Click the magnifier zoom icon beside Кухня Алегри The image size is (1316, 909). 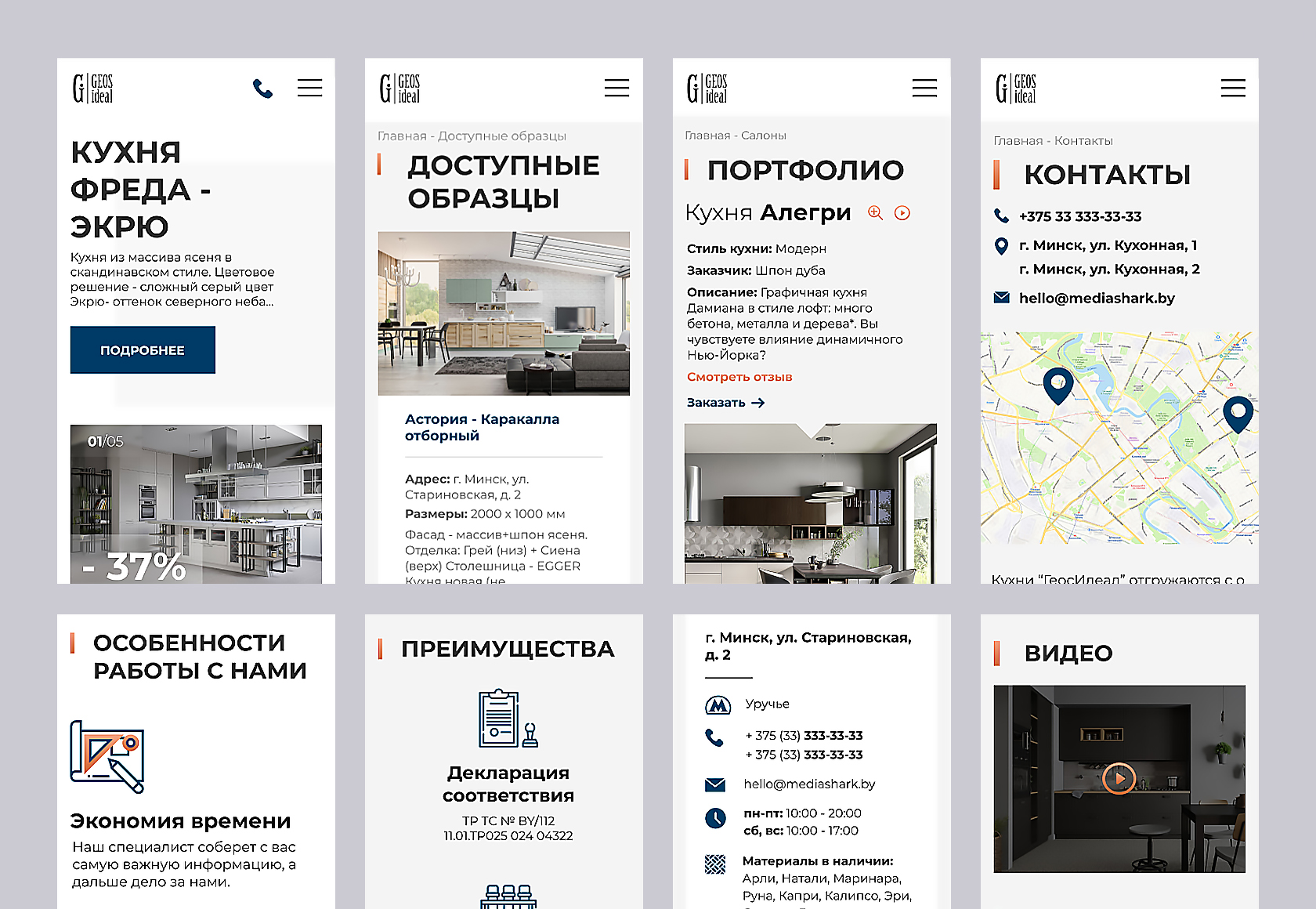(x=875, y=213)
